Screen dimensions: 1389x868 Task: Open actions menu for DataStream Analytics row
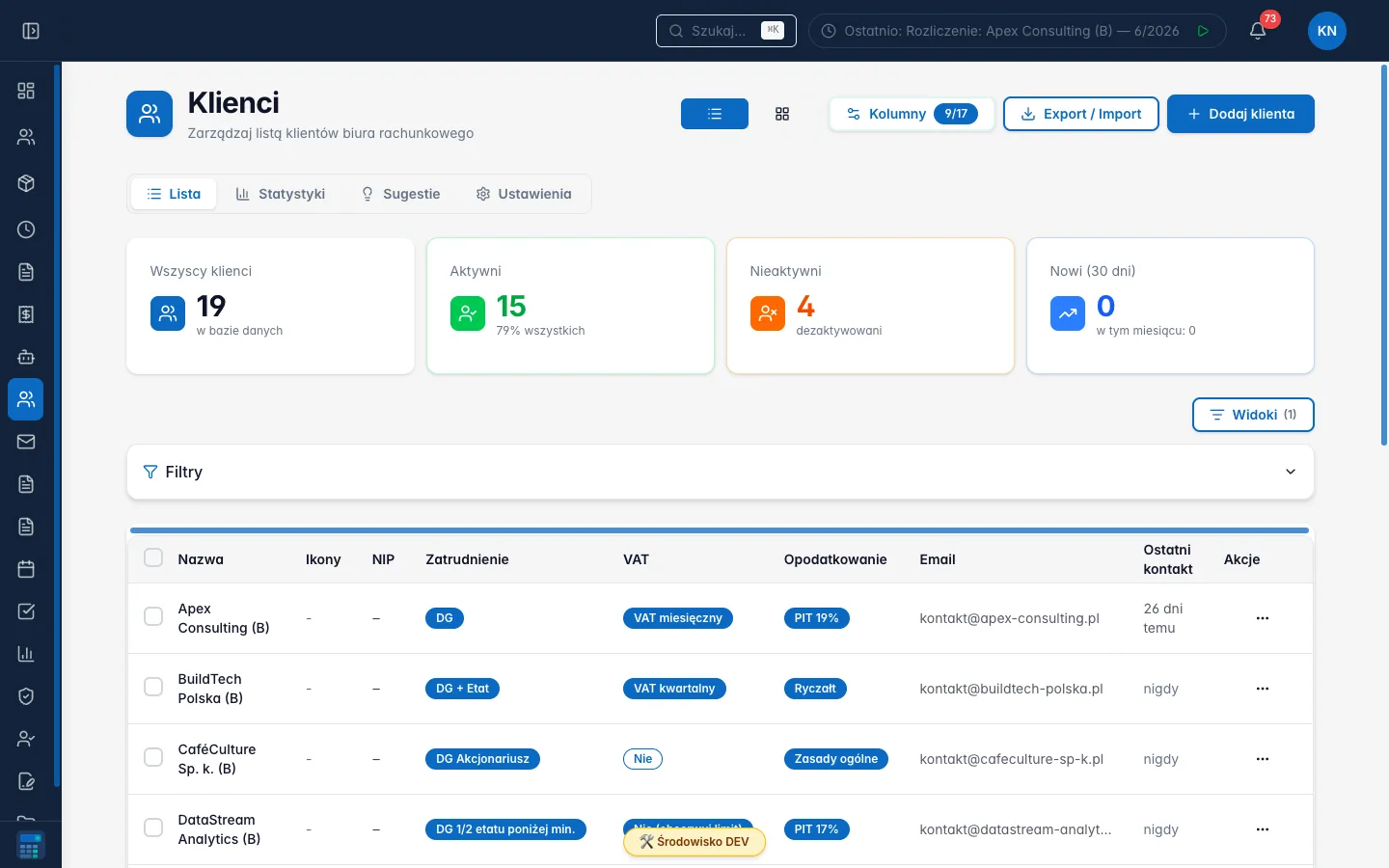point(1263,829)
